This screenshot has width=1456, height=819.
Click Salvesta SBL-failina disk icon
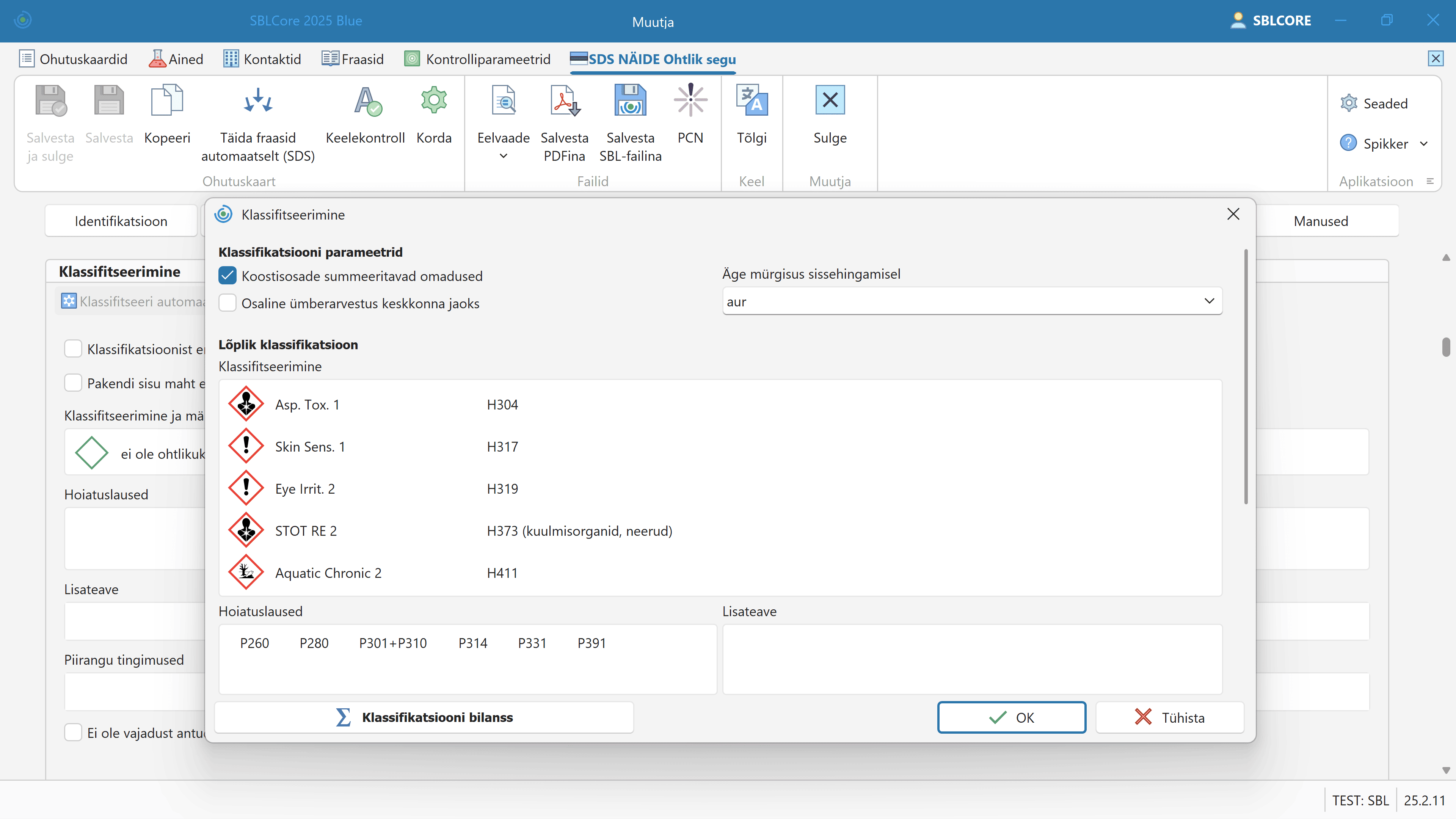[630, 100]
